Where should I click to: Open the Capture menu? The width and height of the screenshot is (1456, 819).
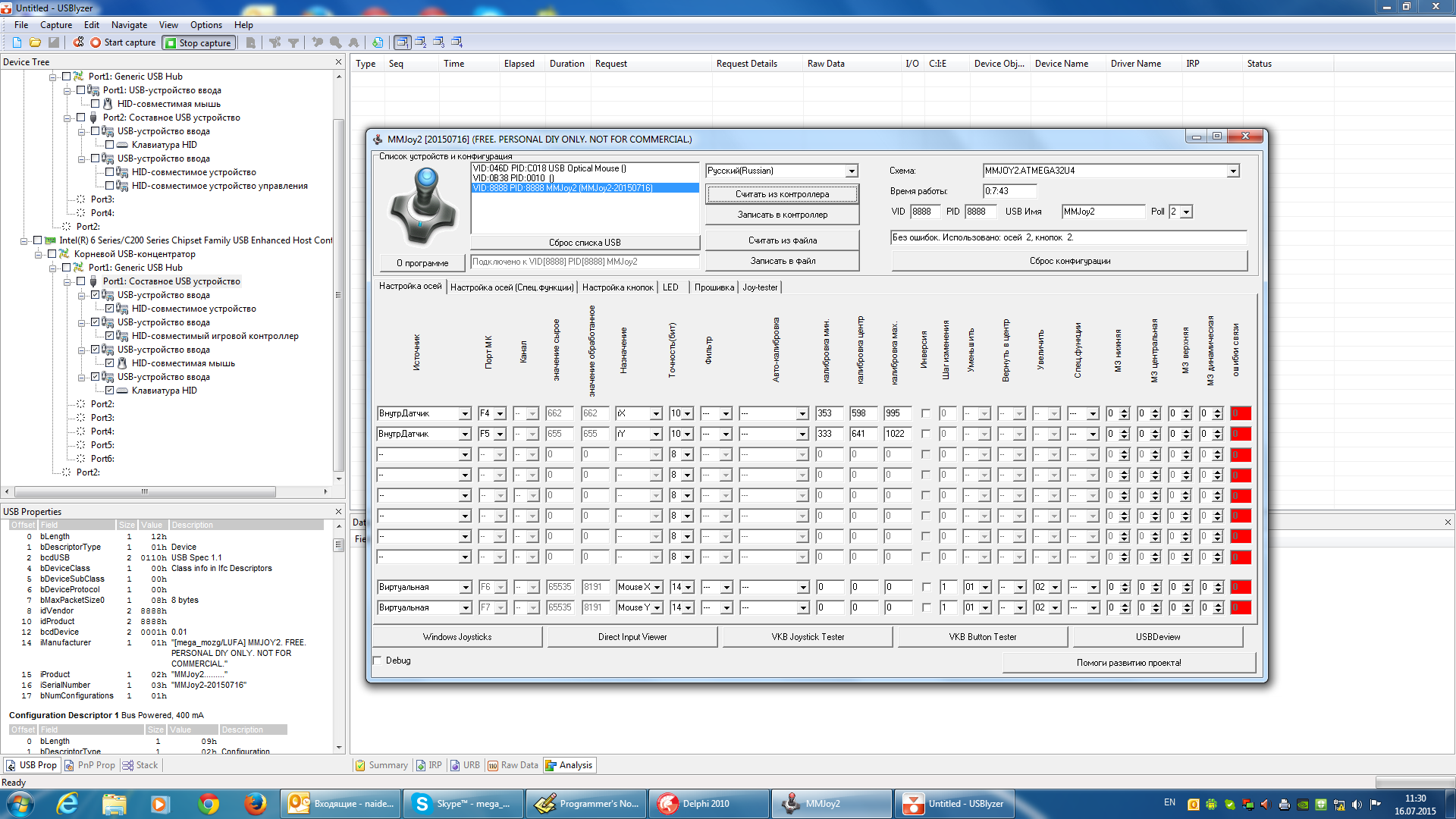pos(56,25)
